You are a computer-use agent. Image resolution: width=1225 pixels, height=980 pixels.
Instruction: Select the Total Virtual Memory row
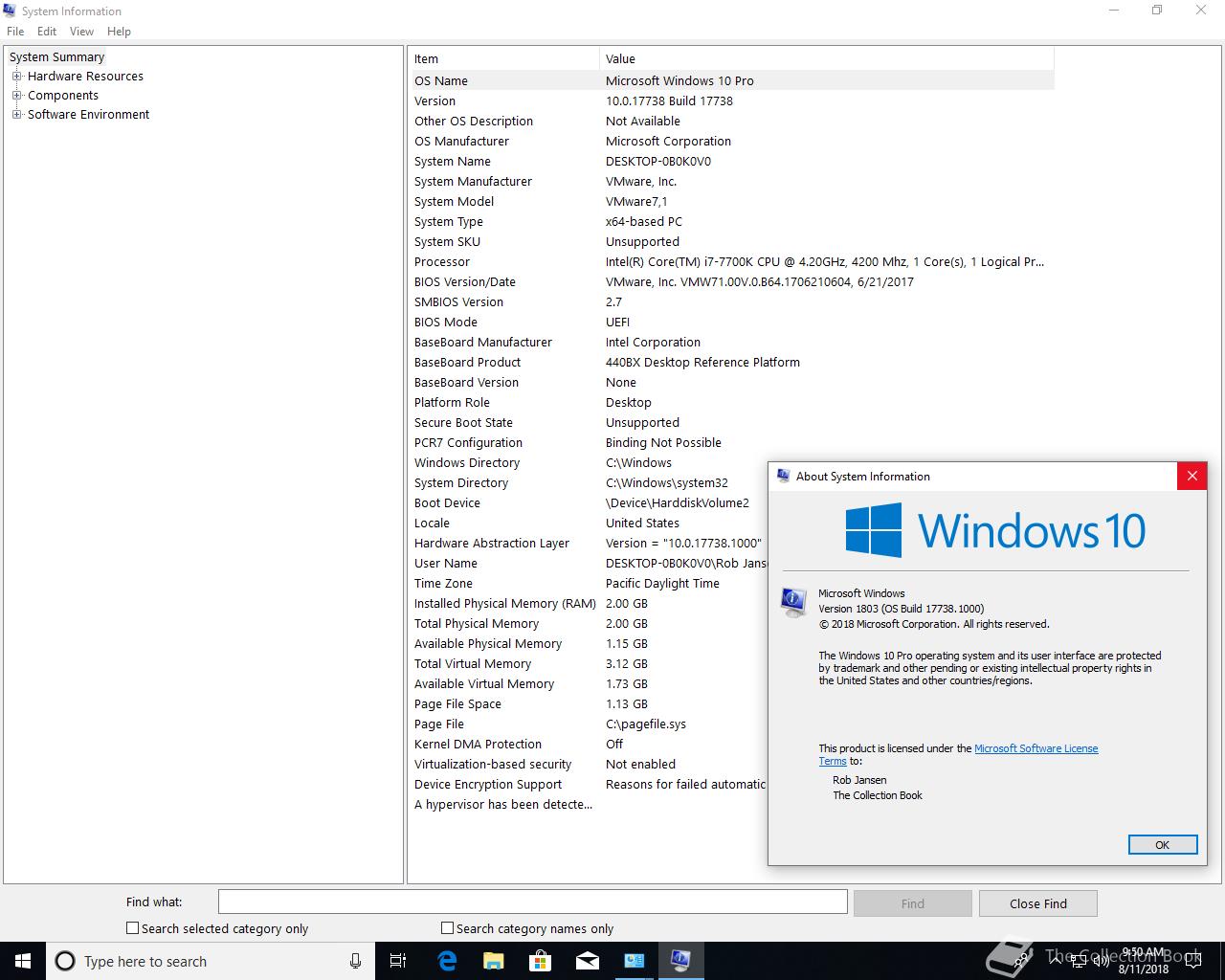(x=590, y=663)
